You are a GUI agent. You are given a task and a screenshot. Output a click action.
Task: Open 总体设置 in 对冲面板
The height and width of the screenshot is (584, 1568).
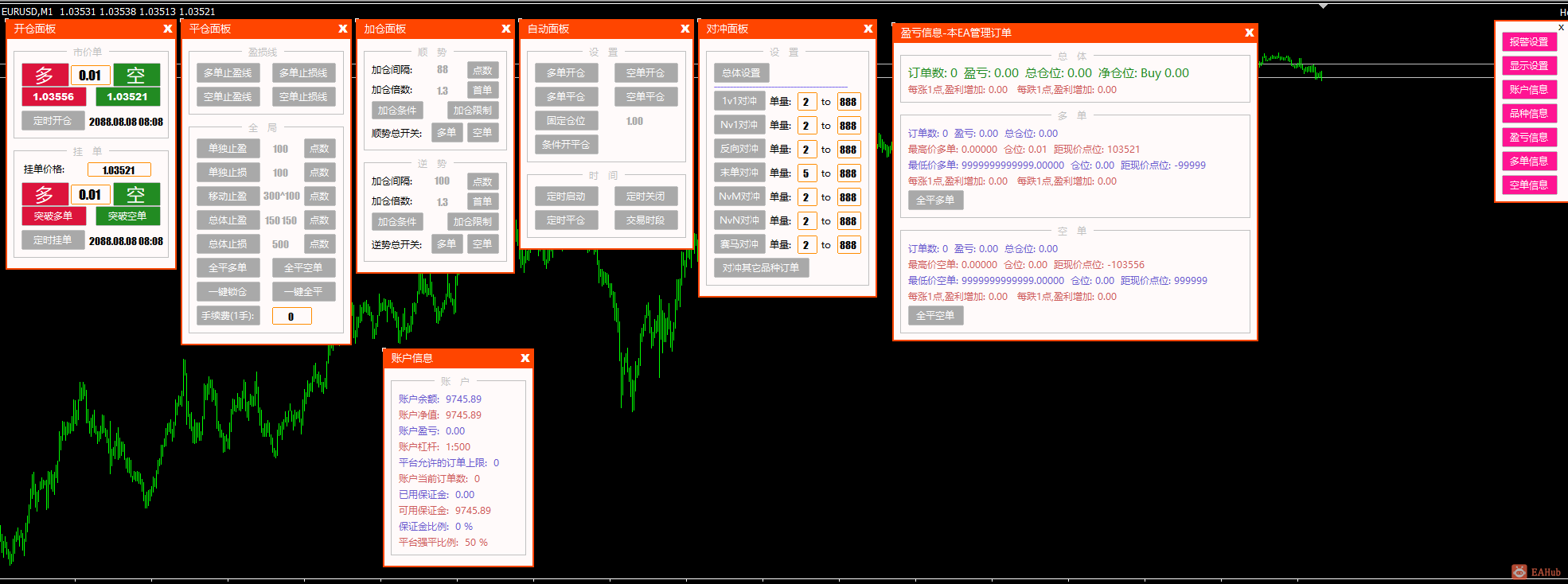click(741, 72)
